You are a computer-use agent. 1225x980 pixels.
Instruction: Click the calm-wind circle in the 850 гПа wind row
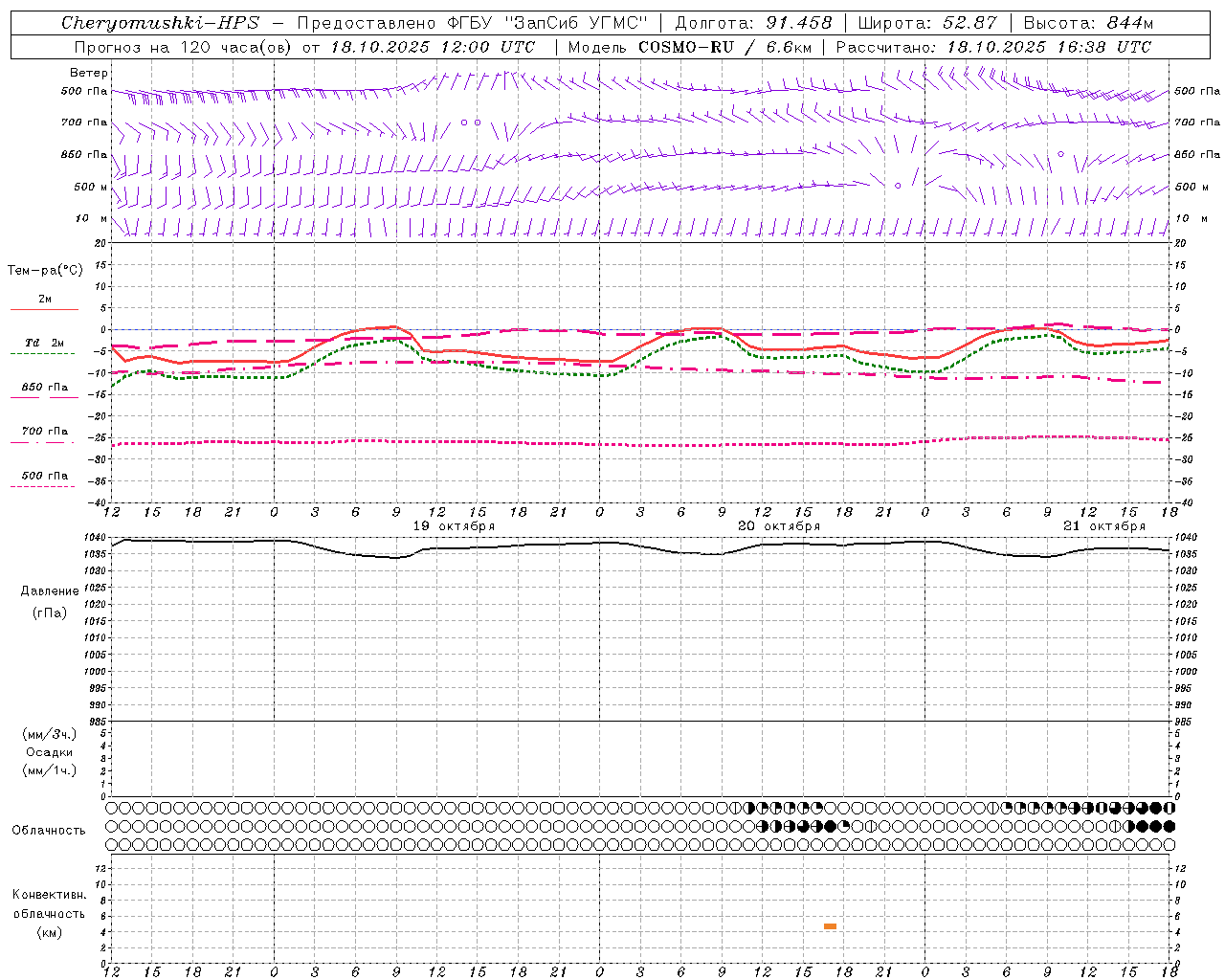click(x=1060, y=154)
